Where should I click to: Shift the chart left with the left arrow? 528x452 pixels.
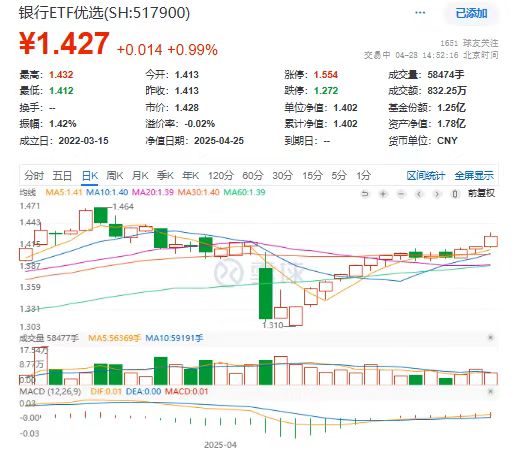click(x=419, y=194)
